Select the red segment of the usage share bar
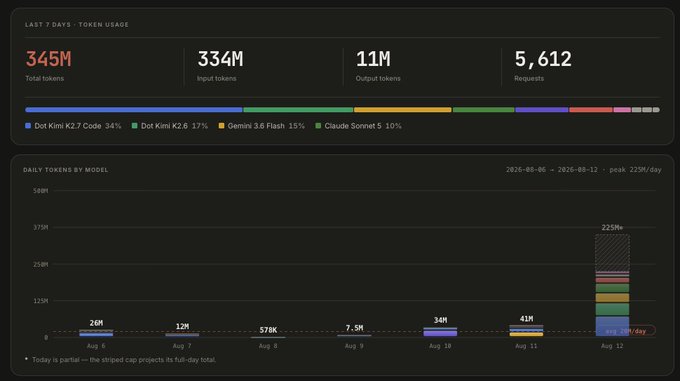 point(591,110)
